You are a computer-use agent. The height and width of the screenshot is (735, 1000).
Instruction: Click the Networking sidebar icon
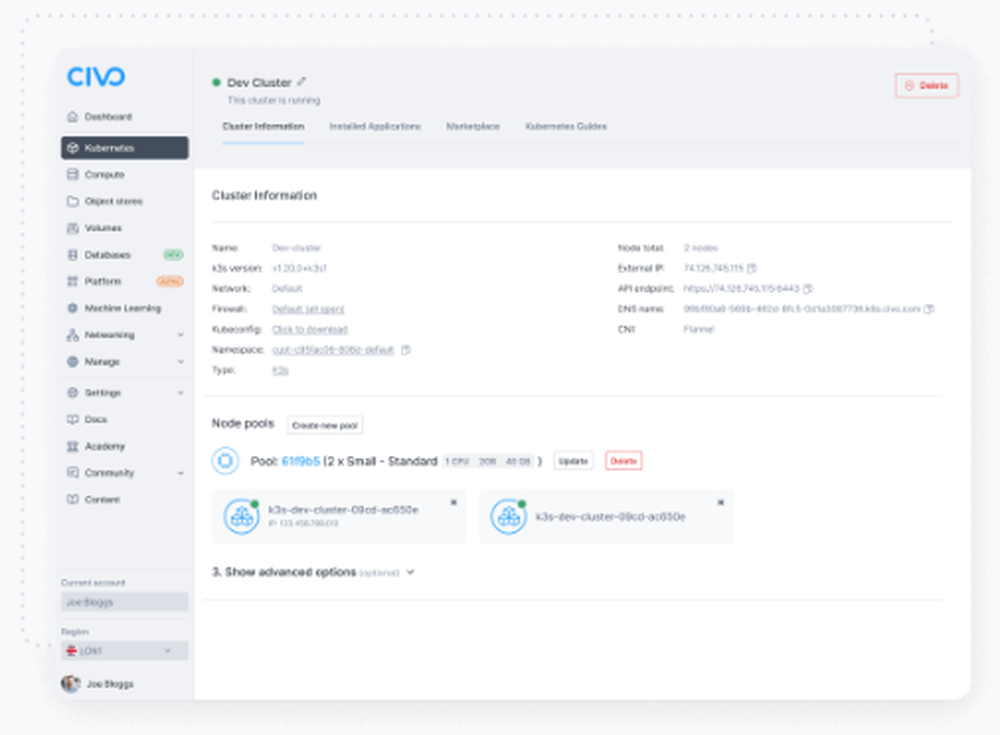coord(73,335)
